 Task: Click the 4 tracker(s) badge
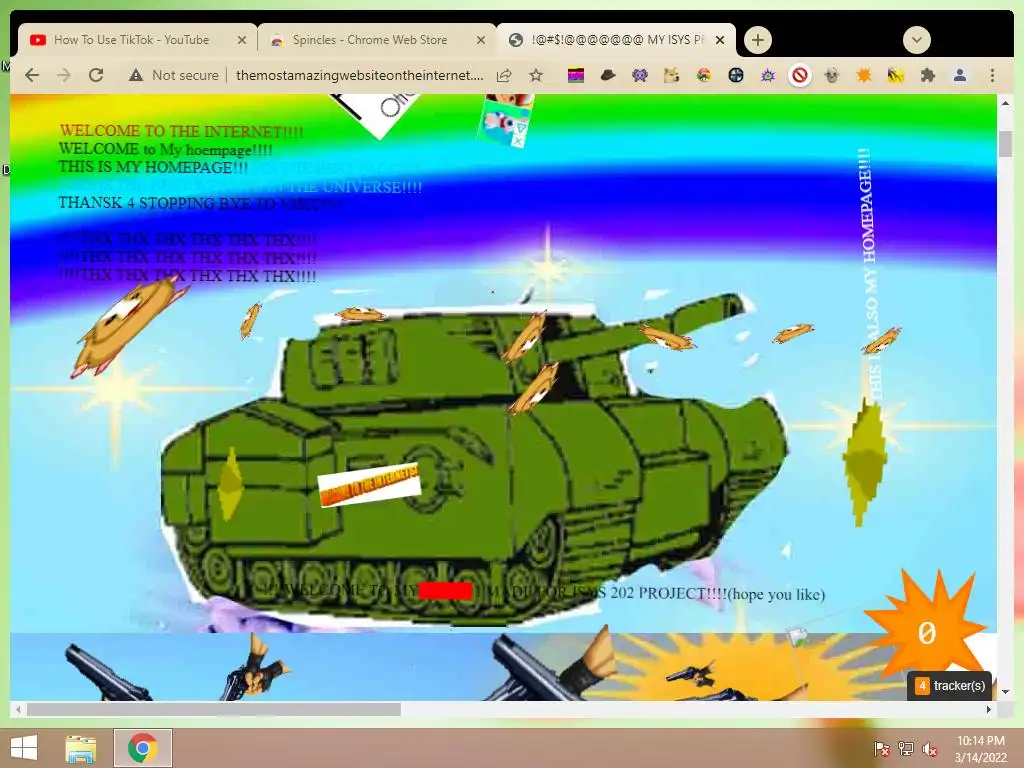pos(950,686)
